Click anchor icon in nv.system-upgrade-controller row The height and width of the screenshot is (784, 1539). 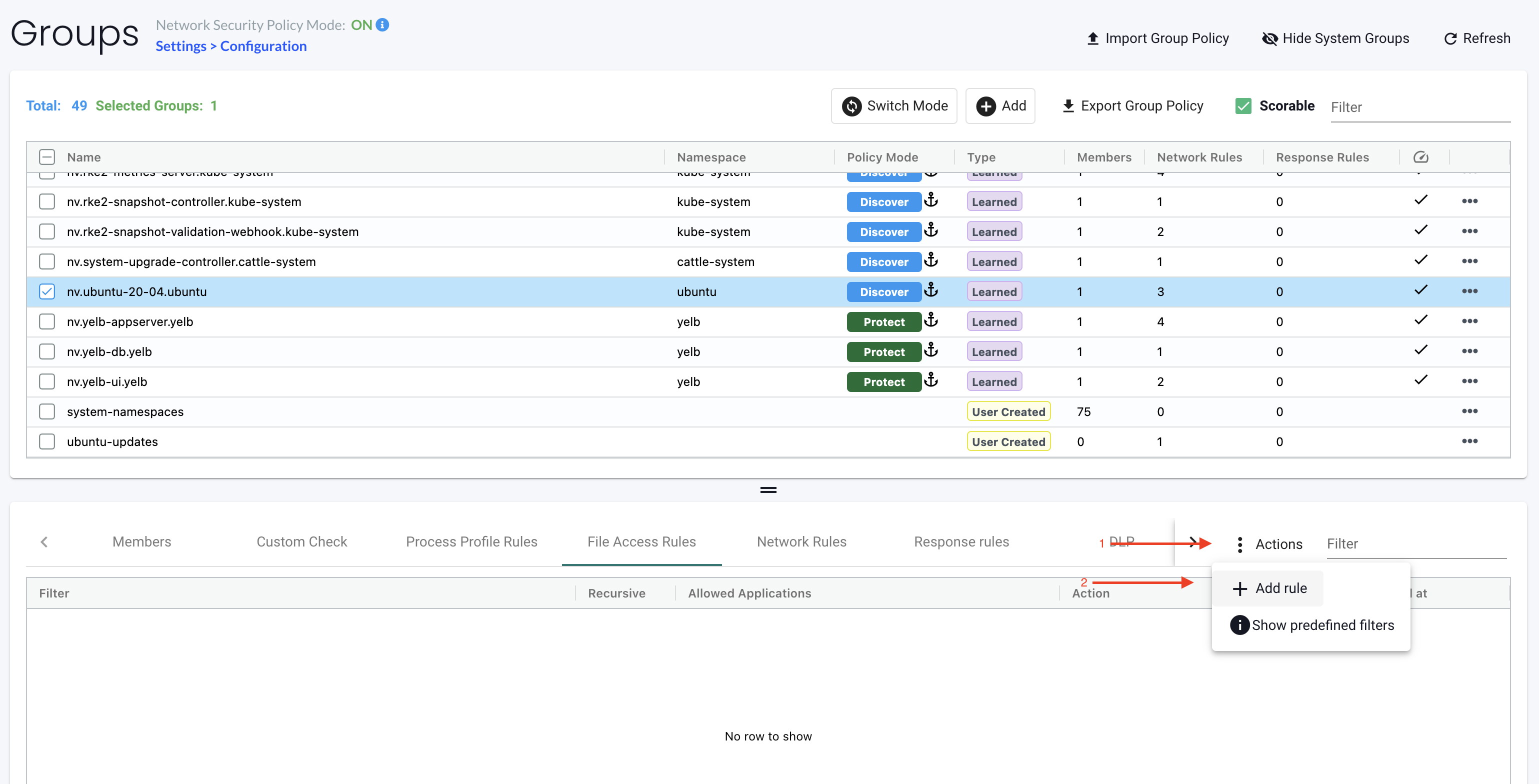[x=931, y=260]
